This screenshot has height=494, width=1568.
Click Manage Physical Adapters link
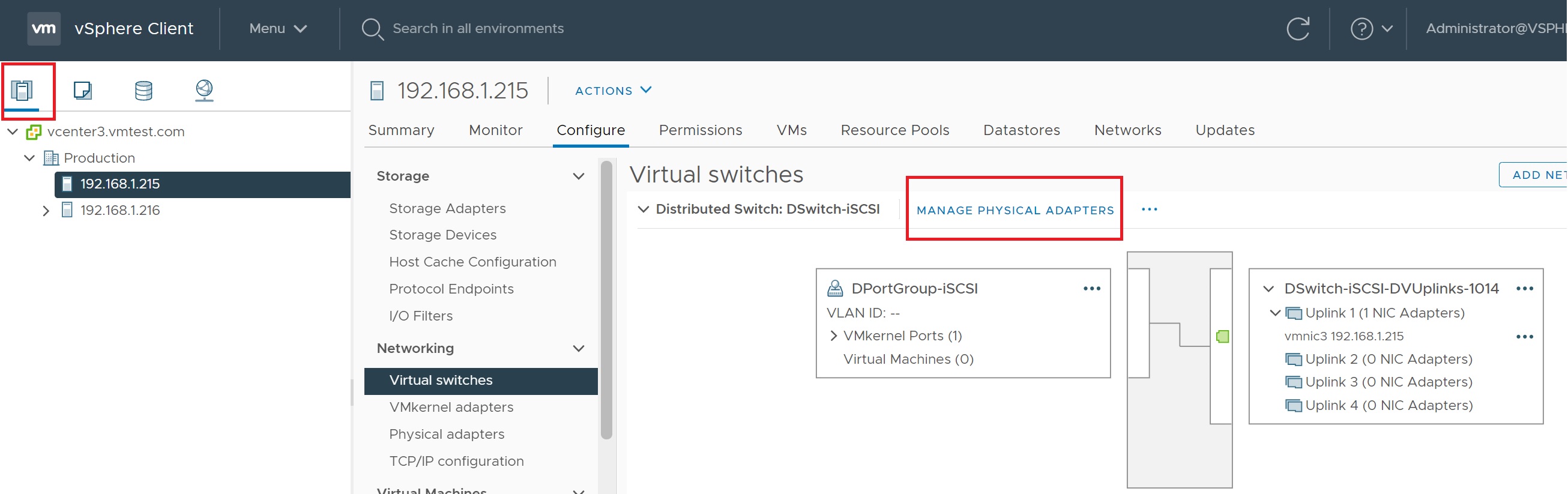[x=1015, y=210]
